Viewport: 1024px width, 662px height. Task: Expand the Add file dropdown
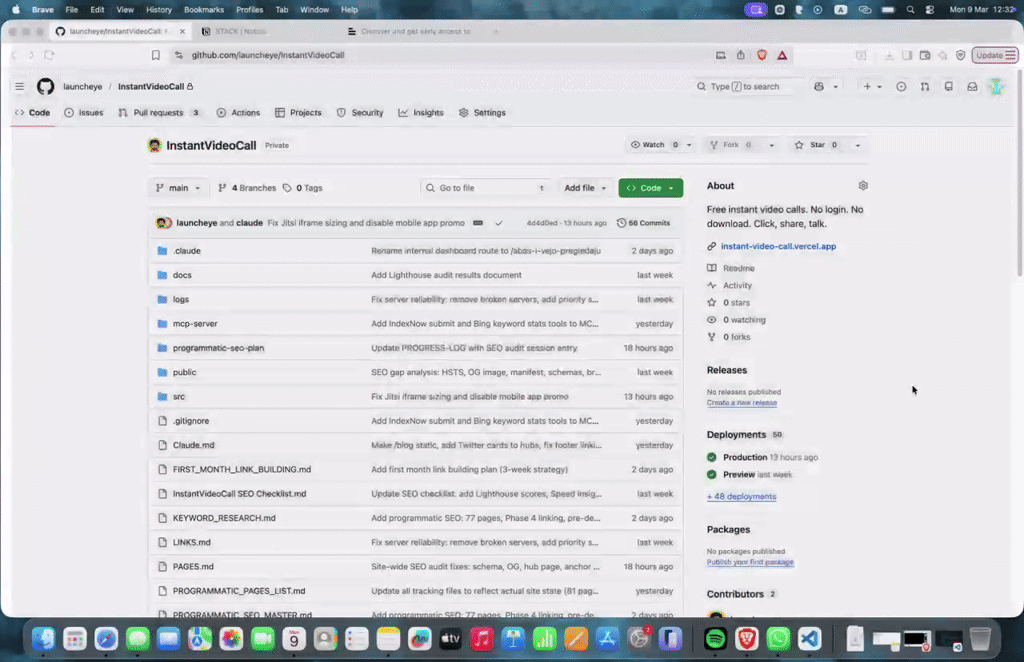tap(584, 187)
